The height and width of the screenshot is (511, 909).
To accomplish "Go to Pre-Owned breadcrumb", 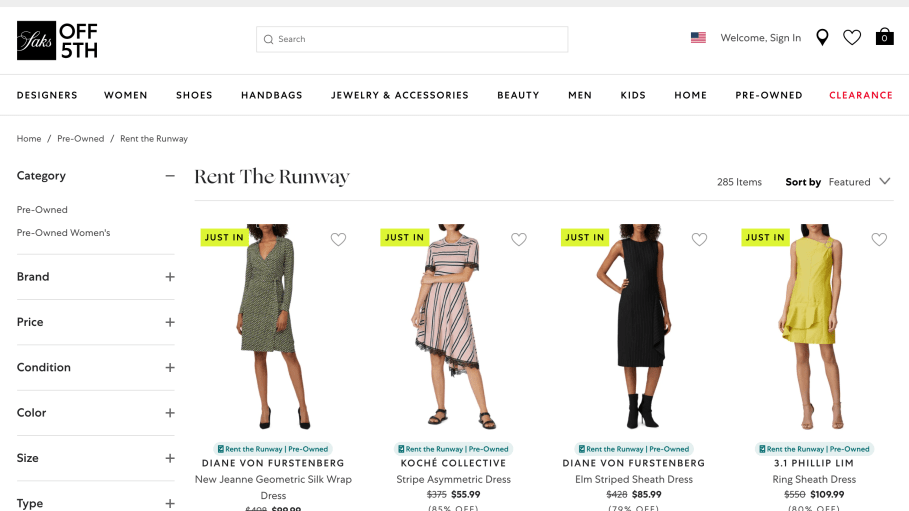I will tap(81, 139).
